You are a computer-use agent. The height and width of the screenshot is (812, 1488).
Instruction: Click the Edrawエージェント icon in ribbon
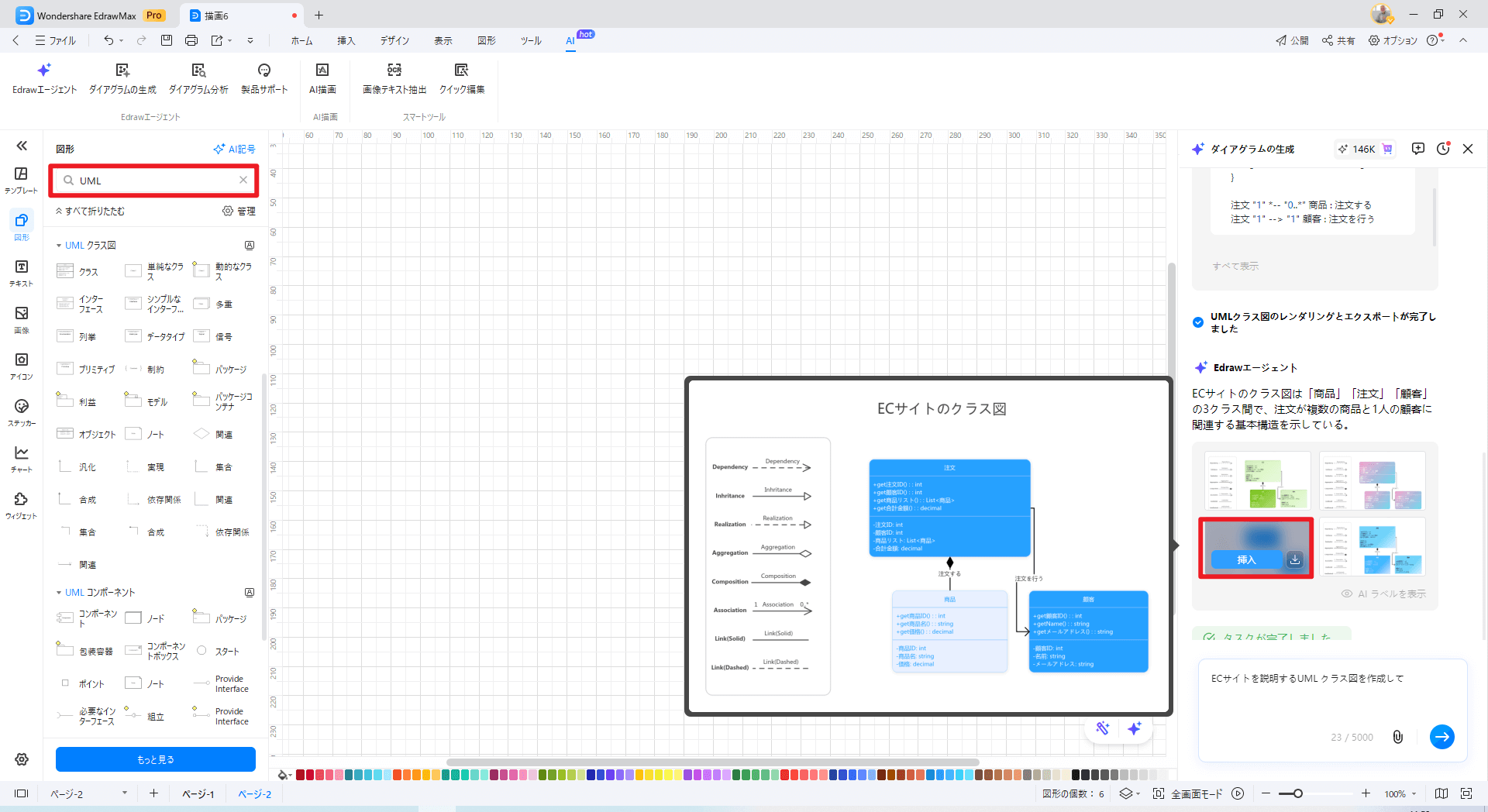(x=44, y=71)
